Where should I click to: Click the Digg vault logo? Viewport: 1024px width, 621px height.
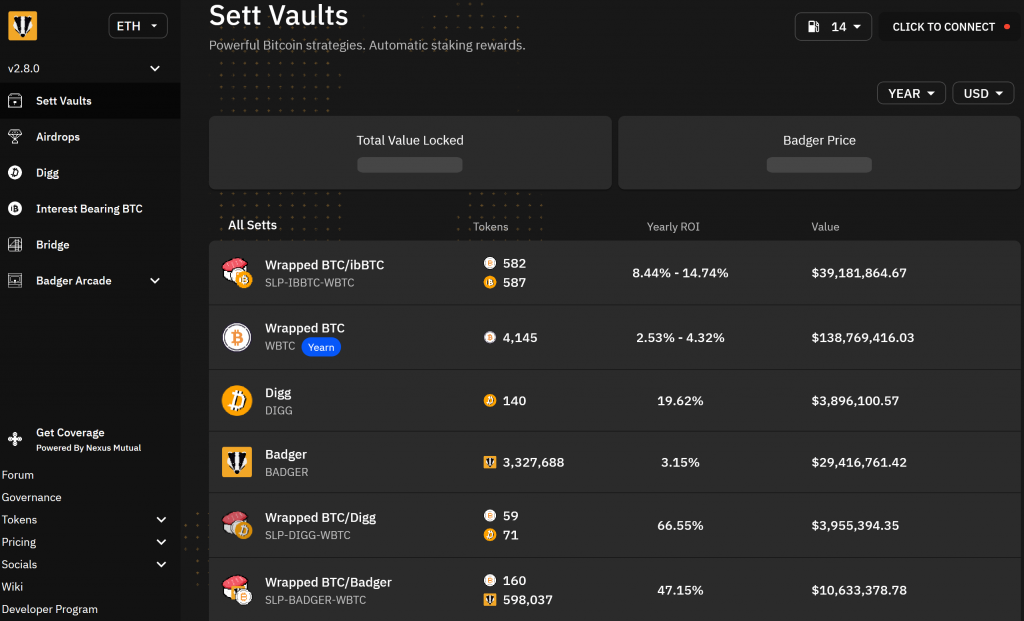point(236,400)
